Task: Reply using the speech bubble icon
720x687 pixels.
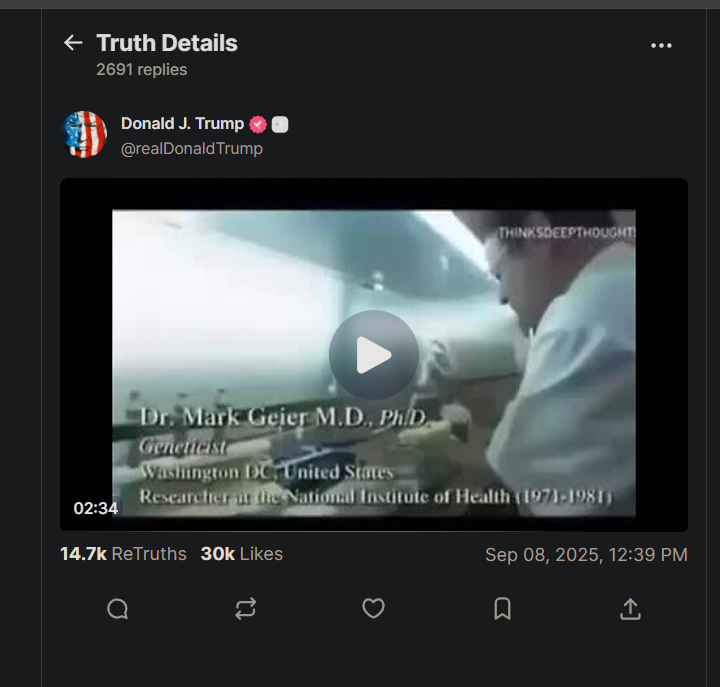Action: coord(118,609)
